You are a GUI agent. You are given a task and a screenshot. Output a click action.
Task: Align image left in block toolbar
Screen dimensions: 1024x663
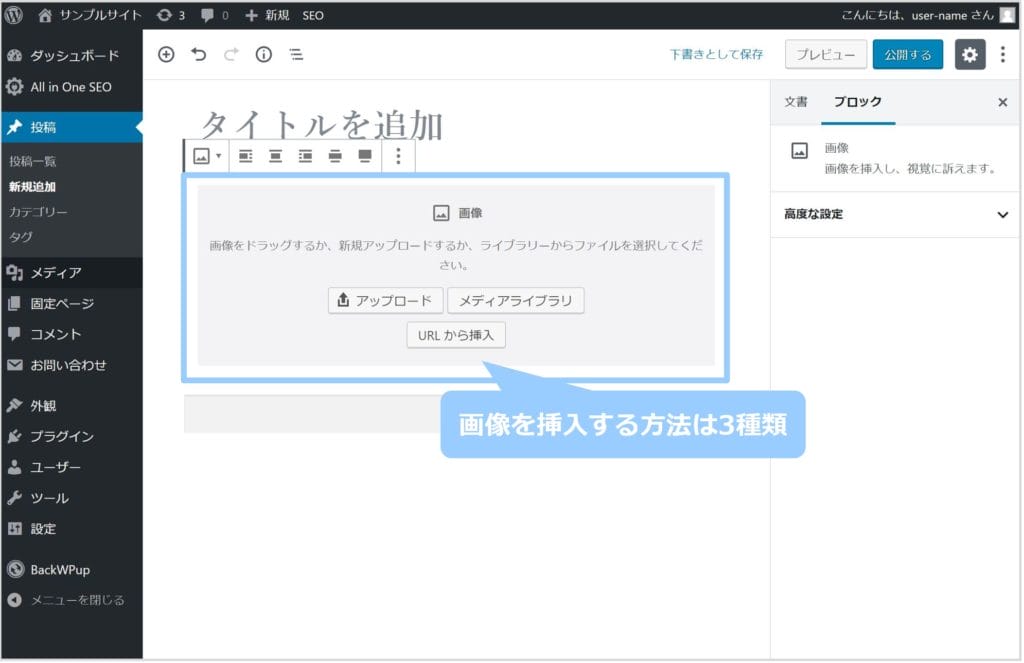(x=246, y=156)
